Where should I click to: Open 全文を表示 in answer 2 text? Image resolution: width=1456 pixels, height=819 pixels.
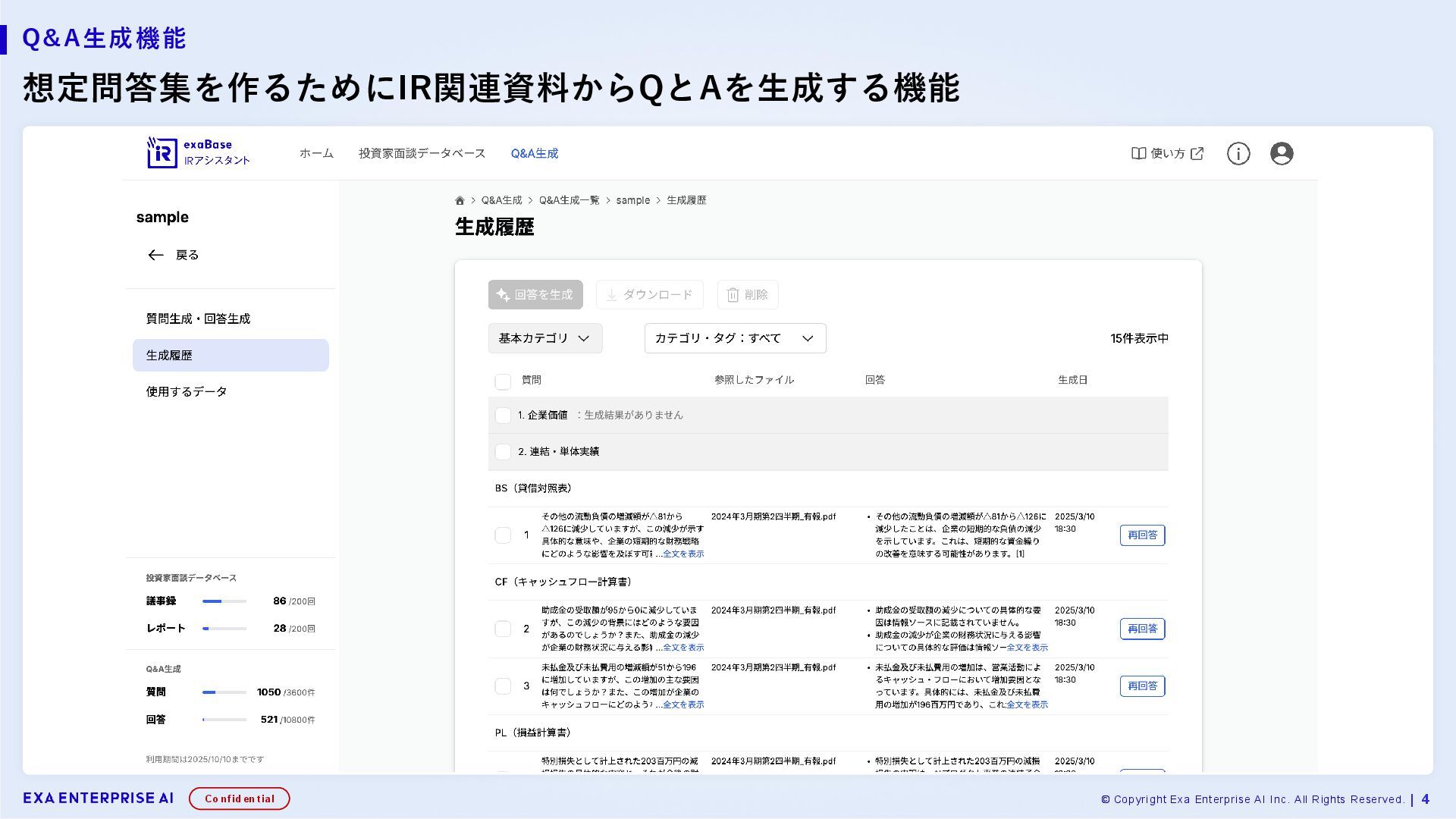click(x=1028, y=648)
